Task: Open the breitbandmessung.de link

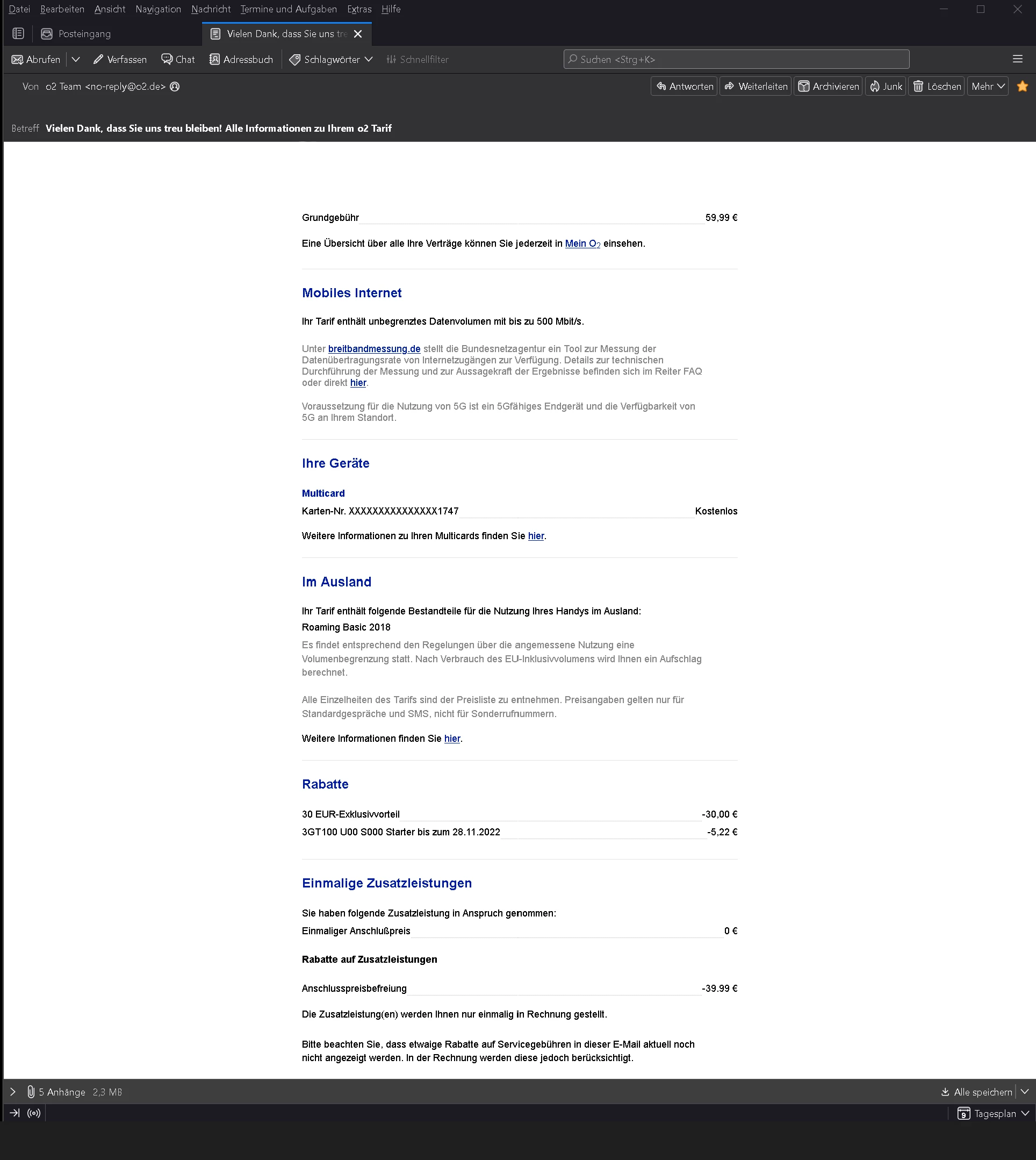Action: coord(374,348)
